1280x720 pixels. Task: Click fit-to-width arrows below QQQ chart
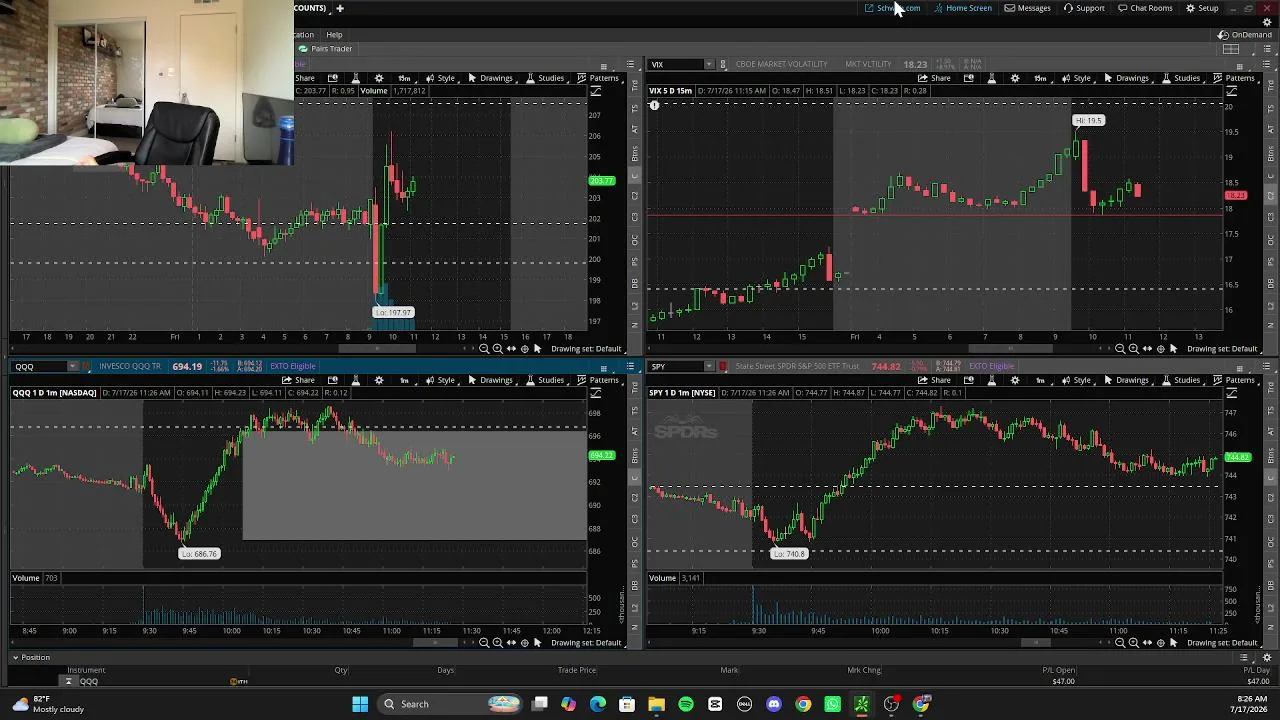(x=511, y=643)
